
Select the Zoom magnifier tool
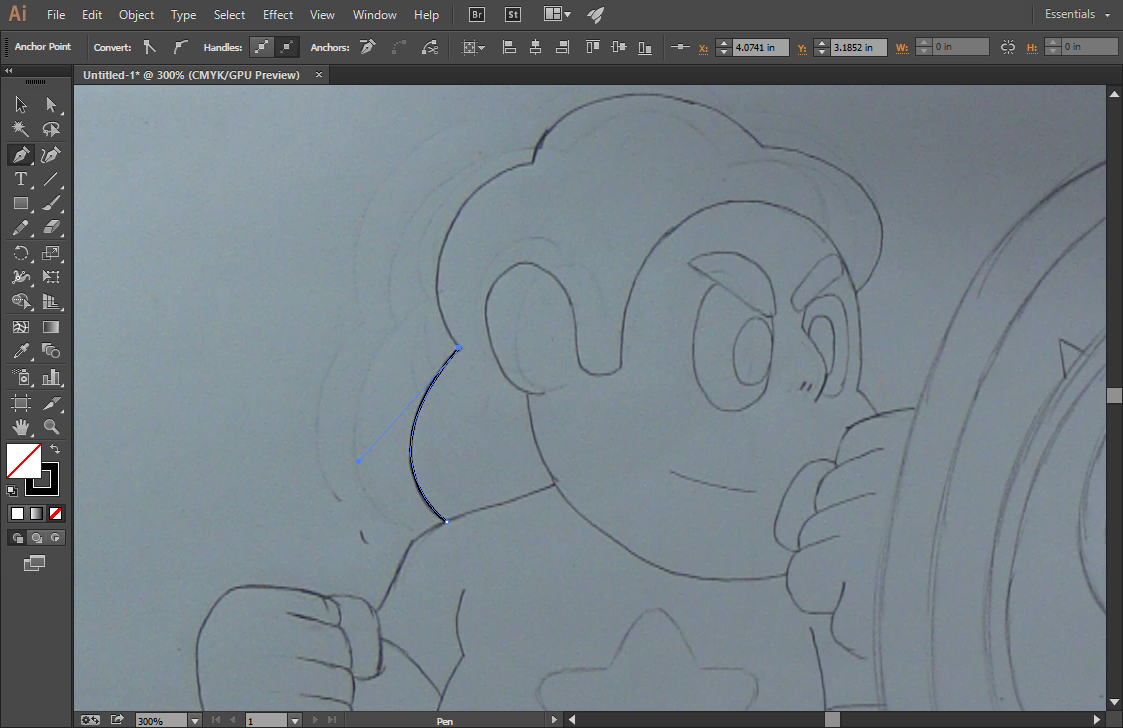(51, 427)
